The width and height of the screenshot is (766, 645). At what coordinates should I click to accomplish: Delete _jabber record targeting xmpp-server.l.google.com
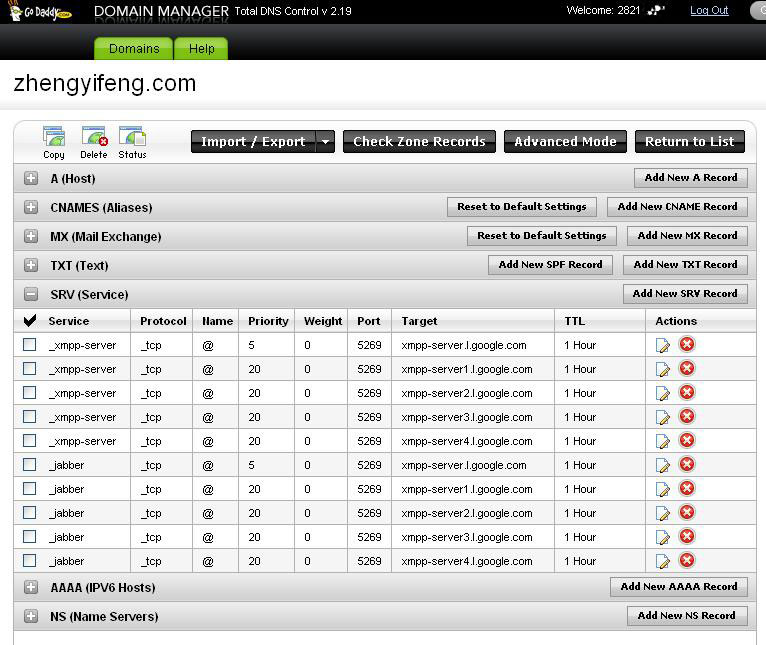[x=687, y=465]
